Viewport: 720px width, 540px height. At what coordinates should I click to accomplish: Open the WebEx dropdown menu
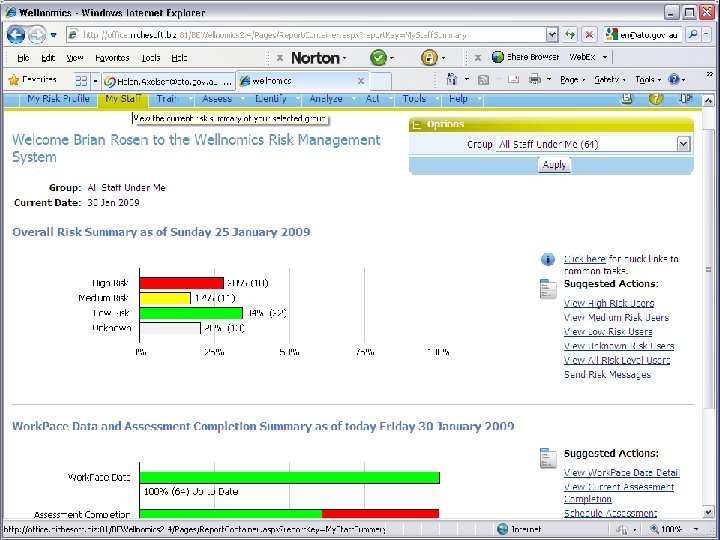click(588, 57)
